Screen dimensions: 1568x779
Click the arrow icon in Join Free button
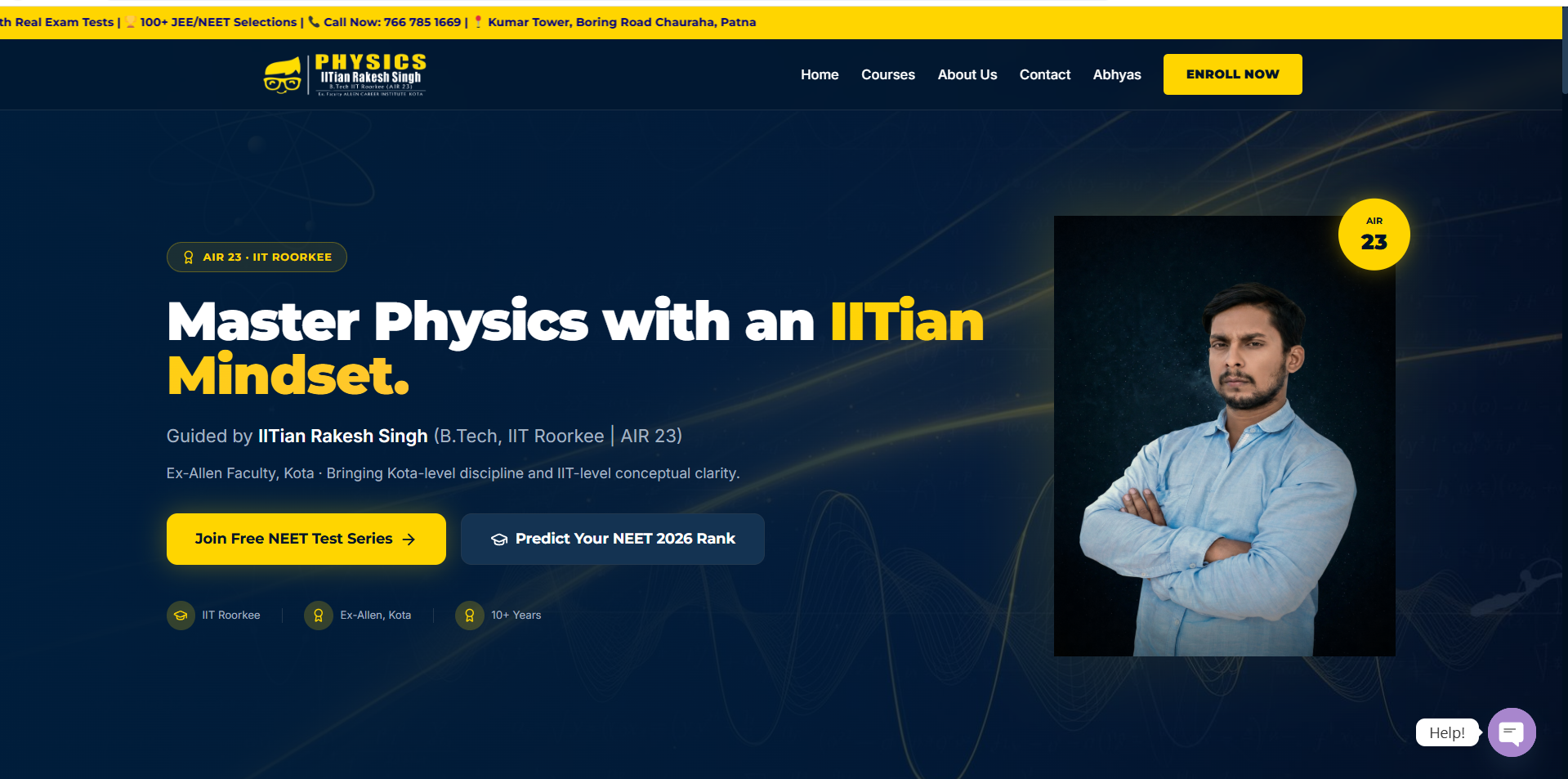[409, 539]
